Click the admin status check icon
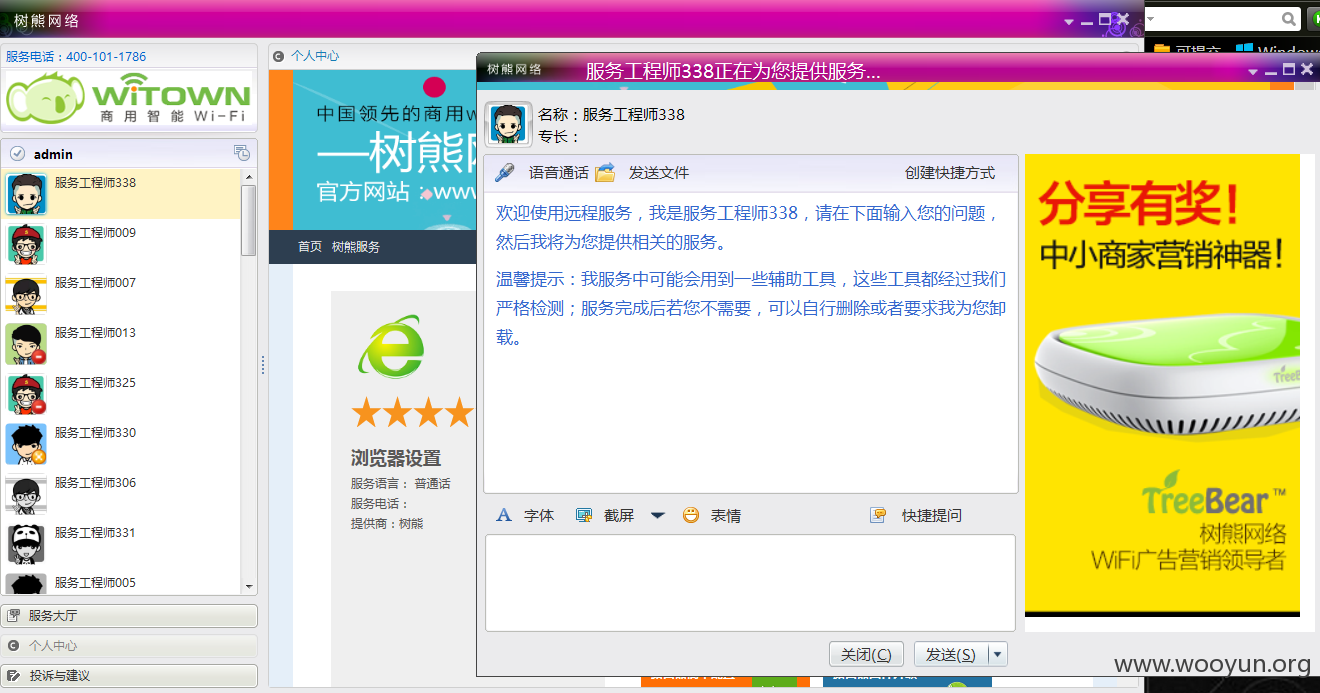1320x693 pixels. pyautogui.click(x=17, y=154)
